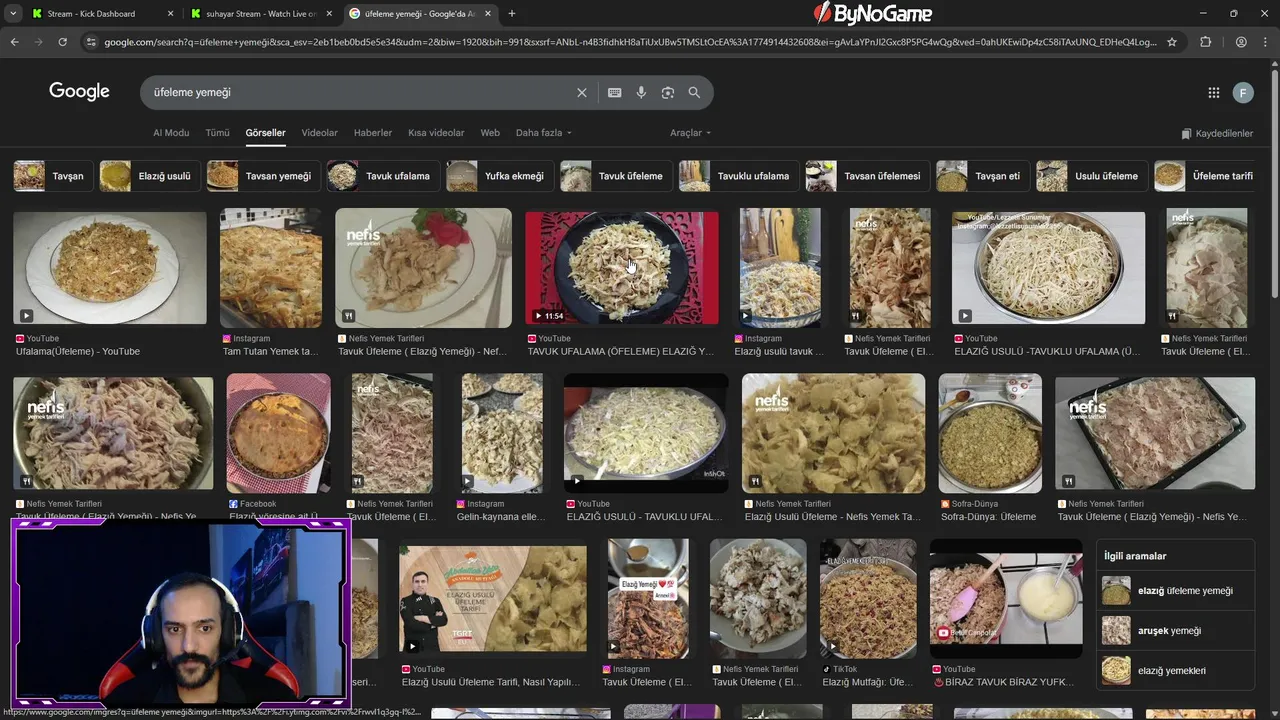Select the Tavsan üfelemesi filter chip
The image size is (1280, 720).
(x=868, y=176)
